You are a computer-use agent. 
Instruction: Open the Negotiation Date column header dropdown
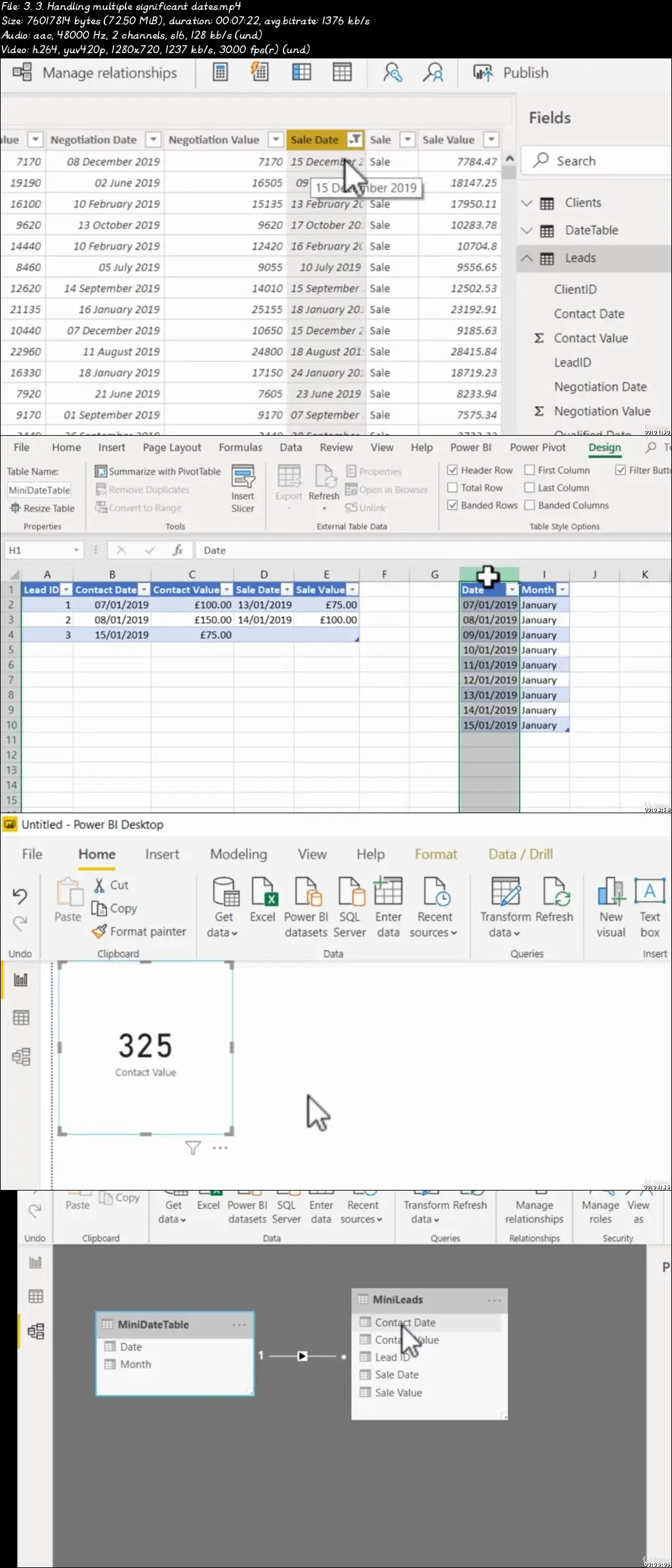click(x=153, y=140)
